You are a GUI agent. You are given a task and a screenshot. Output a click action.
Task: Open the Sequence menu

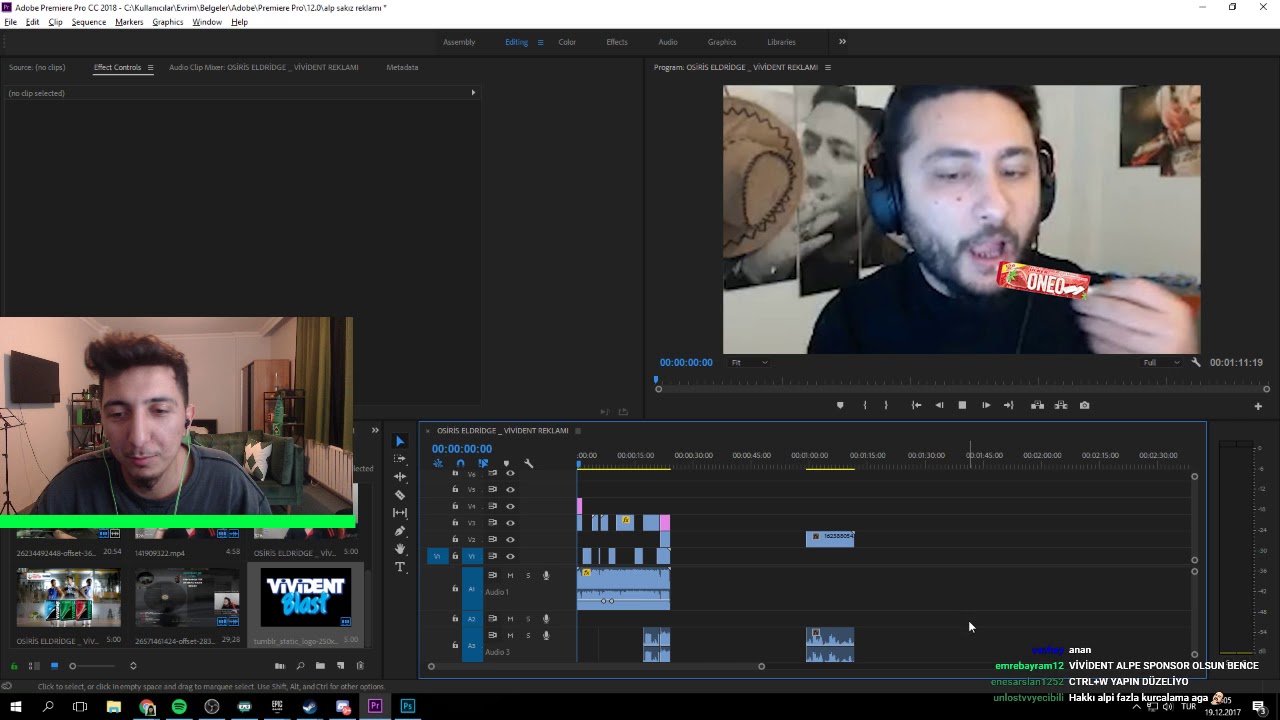pos(89,22)
